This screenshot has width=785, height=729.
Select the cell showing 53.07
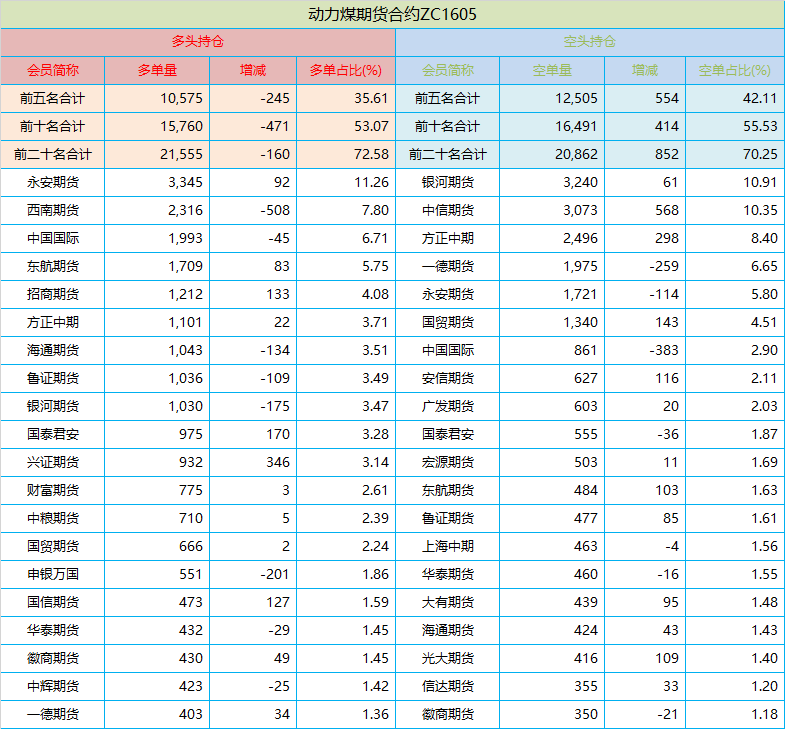[x=371, y=126]
